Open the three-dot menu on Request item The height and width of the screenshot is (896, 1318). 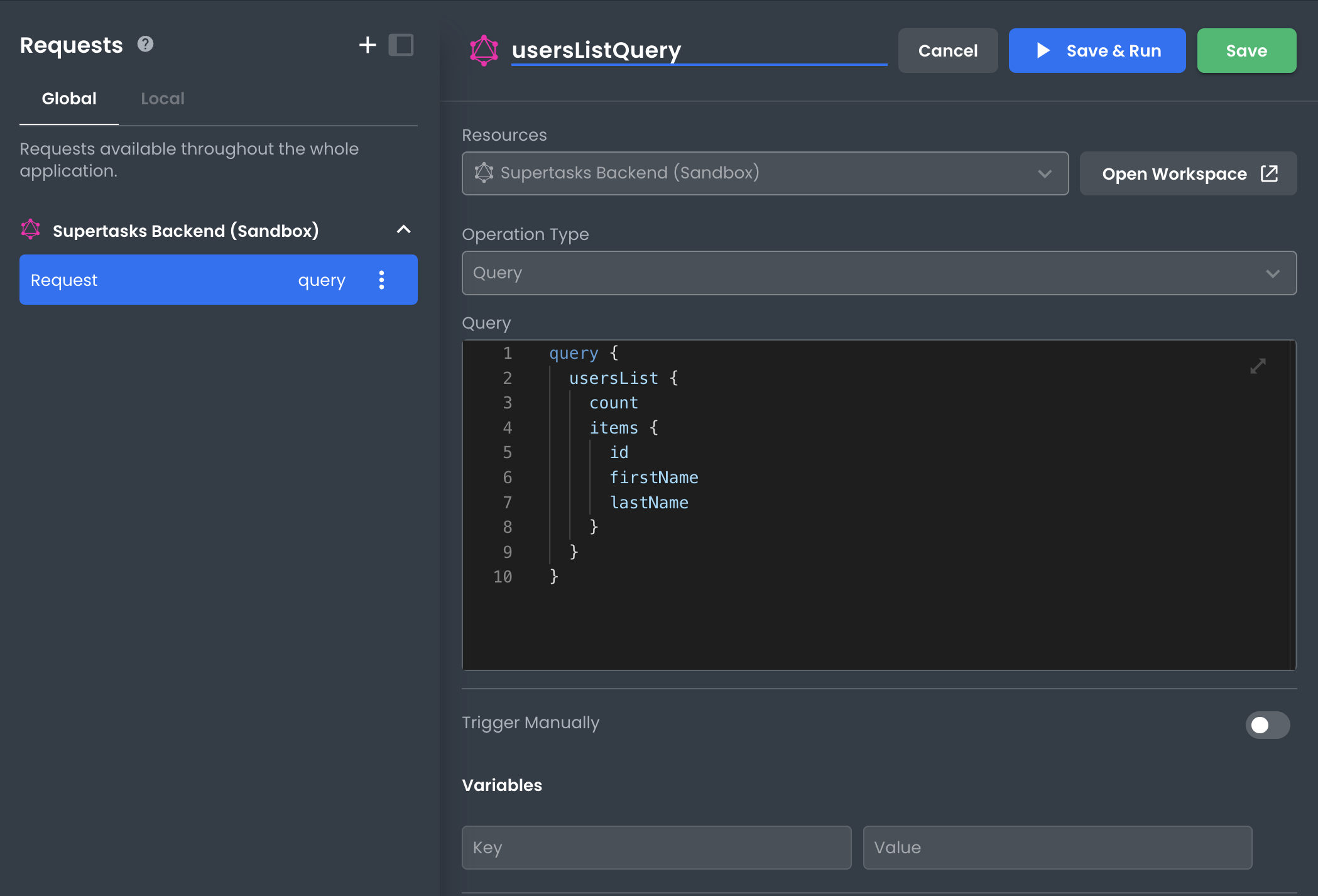click(x=381, y=280)
